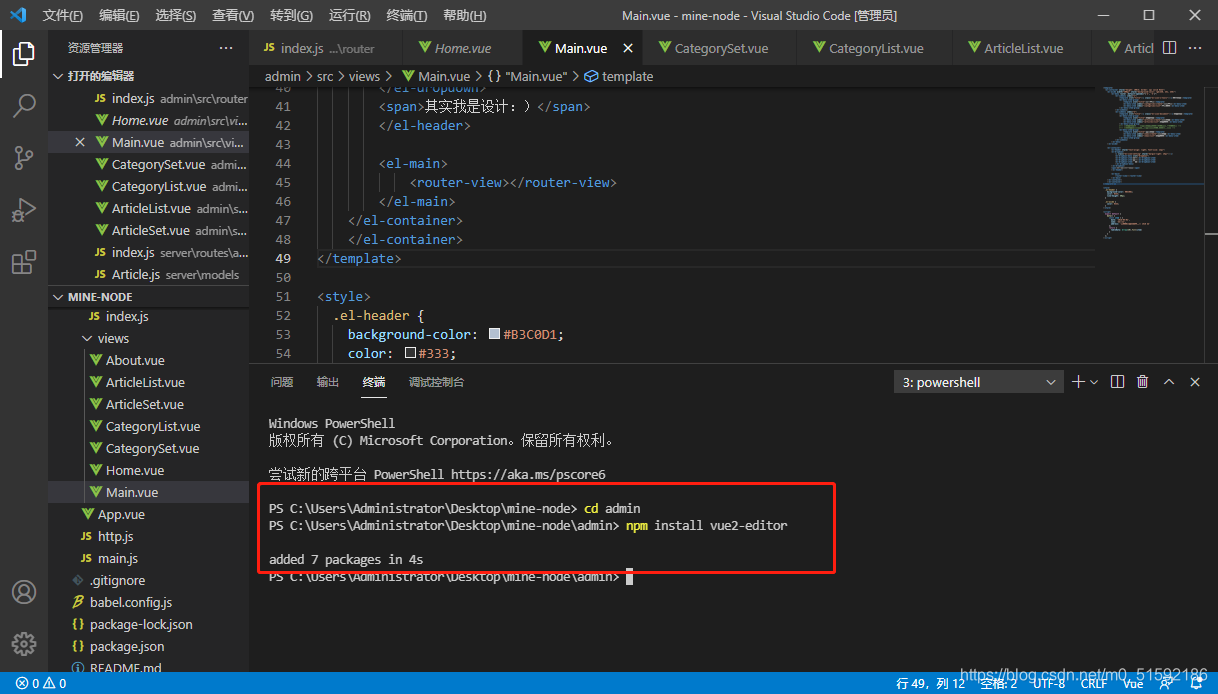Click the #B3C0D1 color swatch in code
This screenshot has height=694, width=1218.
point(495,334)
